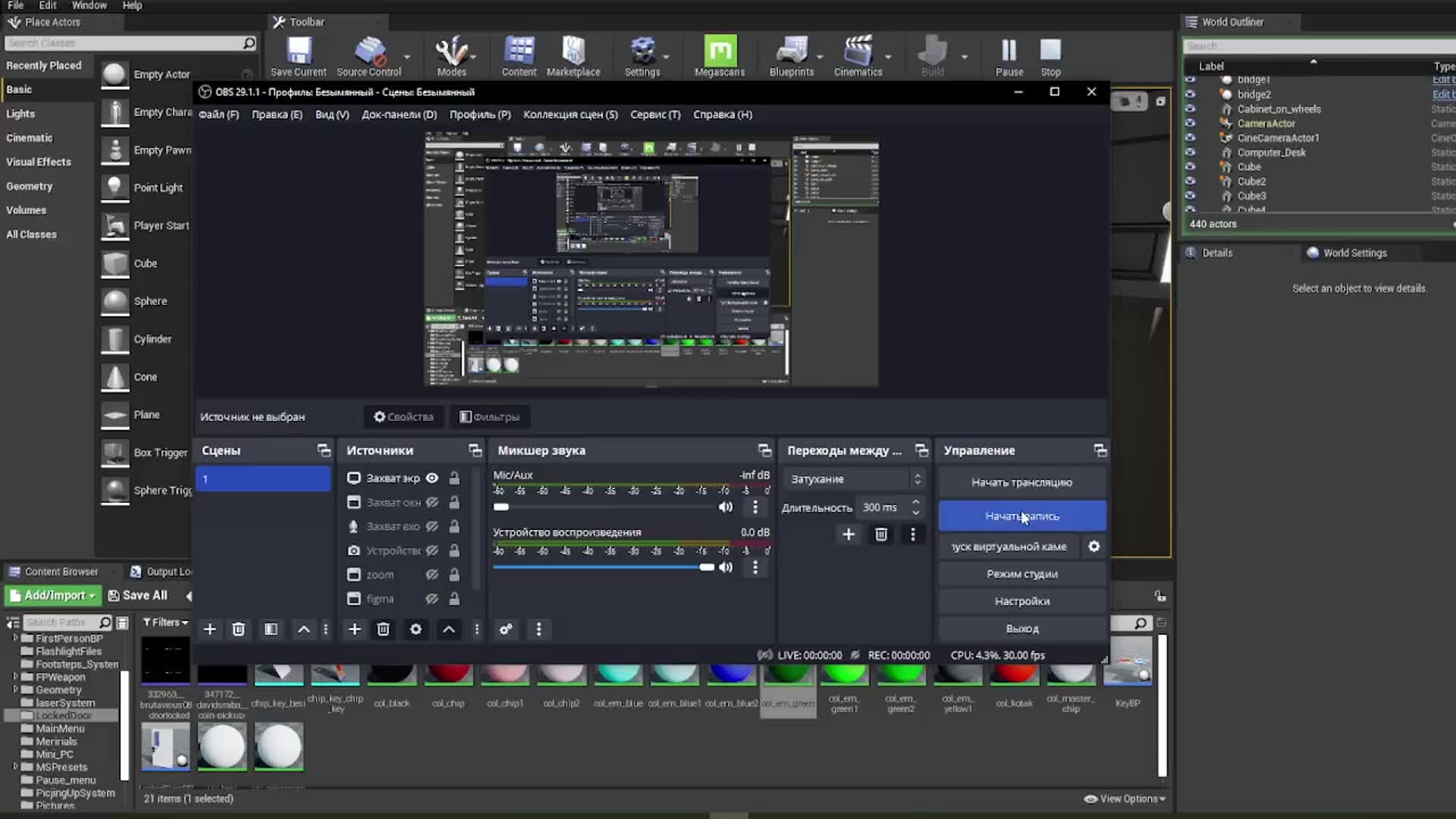Screen dimensions: 1456x819
Task: Click the Начать запись button
Action: click(x=1021, y=516)
